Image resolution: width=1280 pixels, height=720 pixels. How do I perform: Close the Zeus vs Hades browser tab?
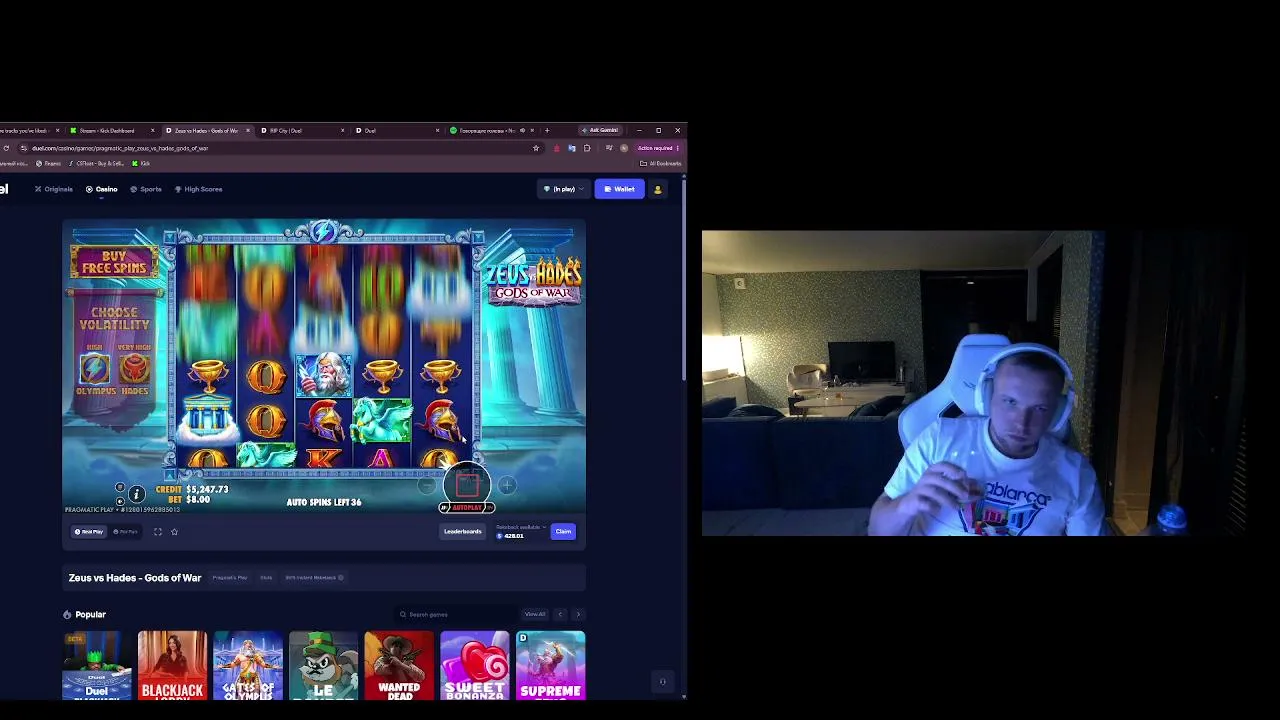pos(248,130)
